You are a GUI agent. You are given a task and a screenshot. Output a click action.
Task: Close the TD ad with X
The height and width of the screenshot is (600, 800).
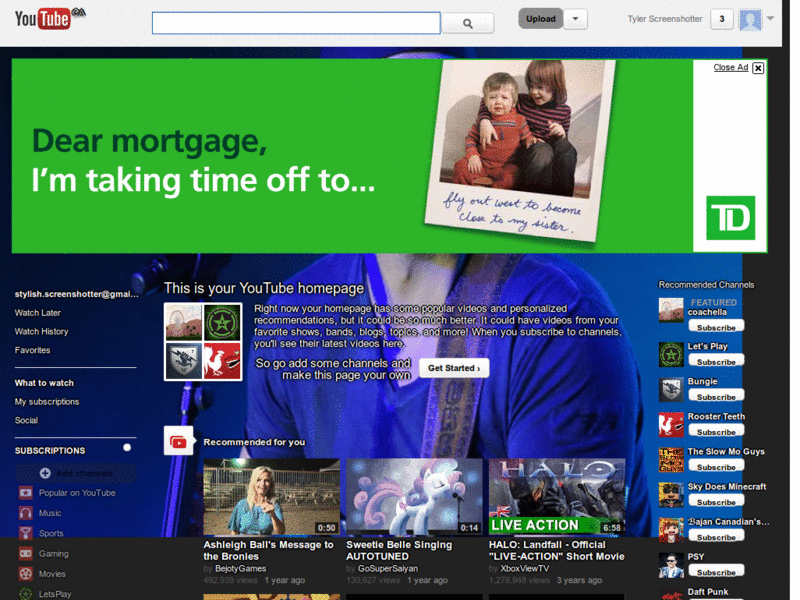click(x=758, y=68)
